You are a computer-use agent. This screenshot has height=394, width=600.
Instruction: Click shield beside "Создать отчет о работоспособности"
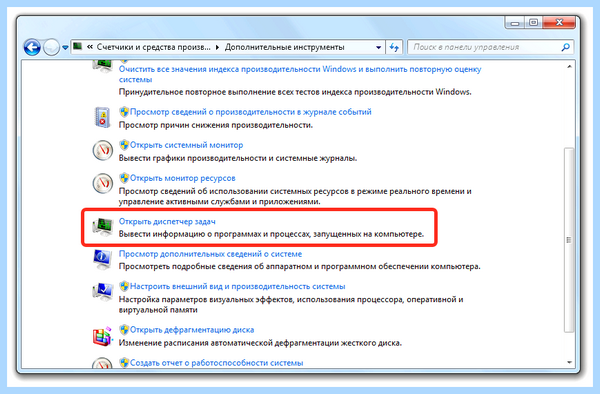pyautogui.click(x=124, y=363)
